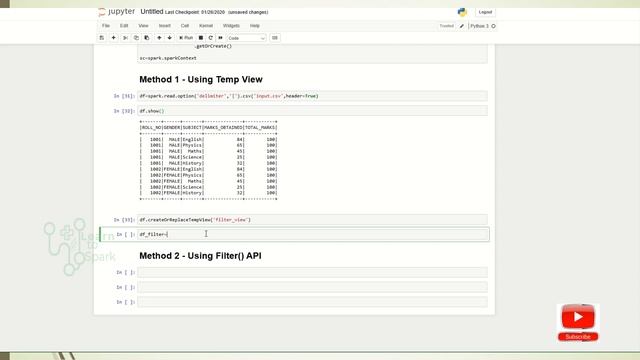
Task: Click the Method 2 - Using Filter() API heading
Action: tap(200, 256)
